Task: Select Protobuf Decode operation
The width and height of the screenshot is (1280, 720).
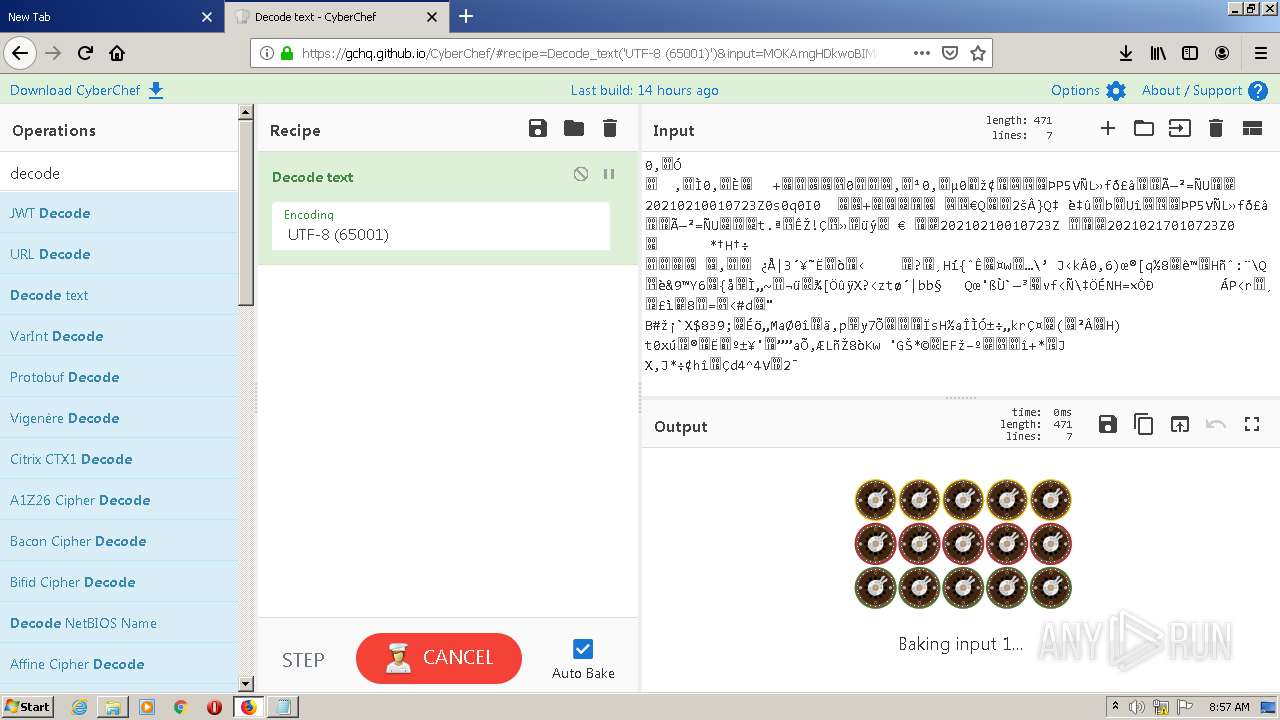Action: pos(119,377)
